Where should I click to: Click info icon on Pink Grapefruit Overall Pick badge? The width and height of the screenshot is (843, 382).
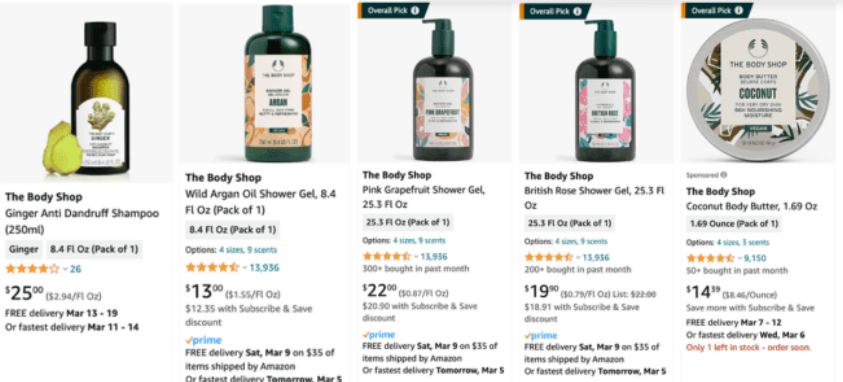pyautogui.click(x=415, y=10)
